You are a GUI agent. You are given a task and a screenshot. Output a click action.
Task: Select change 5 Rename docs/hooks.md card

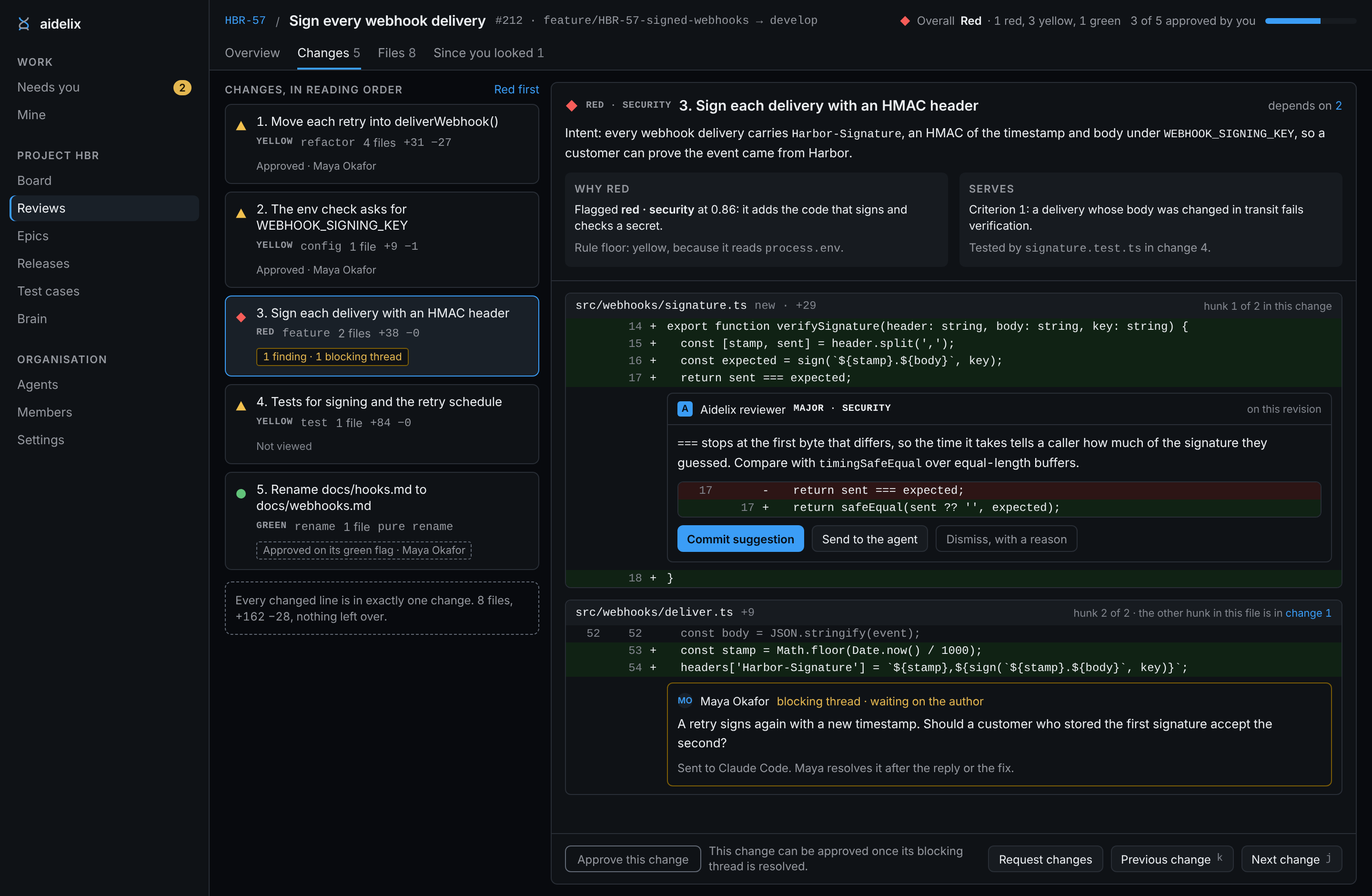pos(382,520)
